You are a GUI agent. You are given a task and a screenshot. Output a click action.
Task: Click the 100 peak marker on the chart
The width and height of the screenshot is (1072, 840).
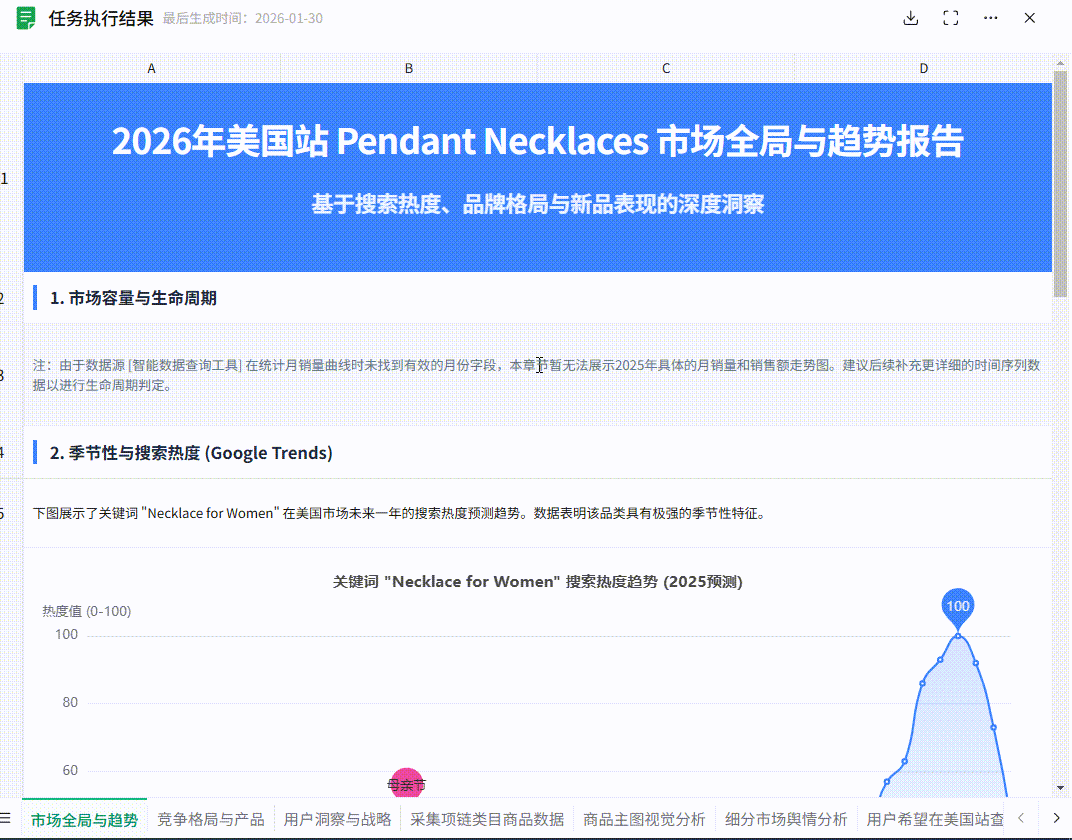[957, 606]
